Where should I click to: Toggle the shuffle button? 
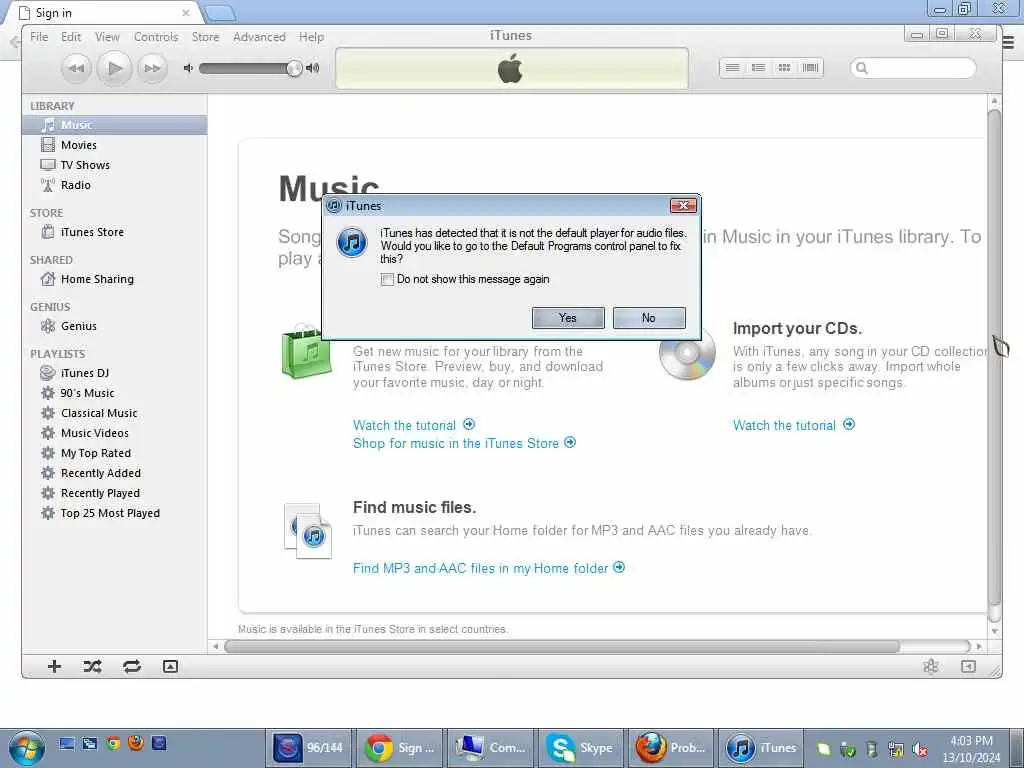tap(93, 666)
